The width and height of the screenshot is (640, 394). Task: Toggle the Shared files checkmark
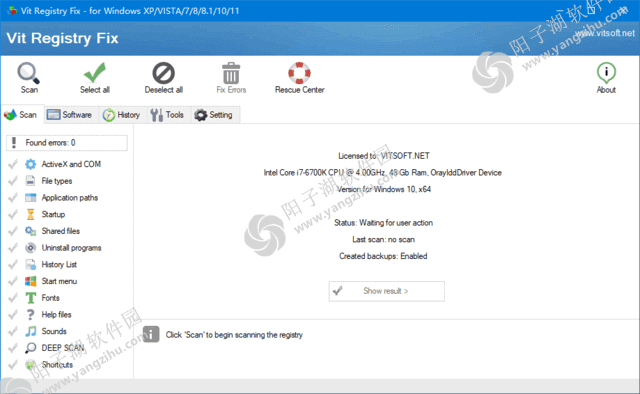(13, 231)
